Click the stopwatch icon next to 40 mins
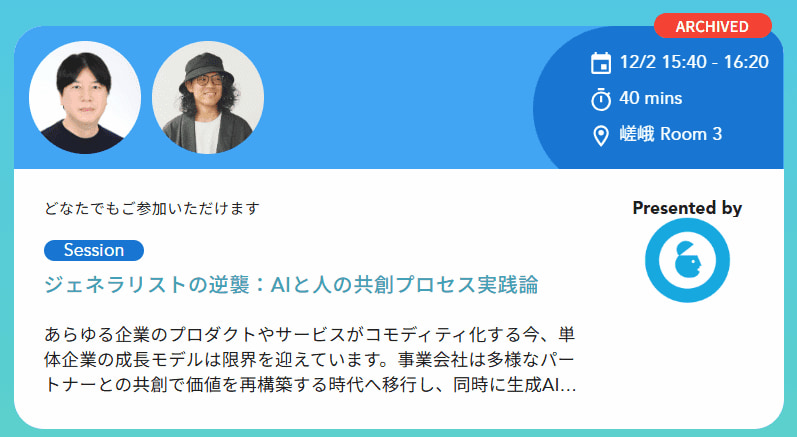Screen dimensions: 797x437 click(601, 99)
